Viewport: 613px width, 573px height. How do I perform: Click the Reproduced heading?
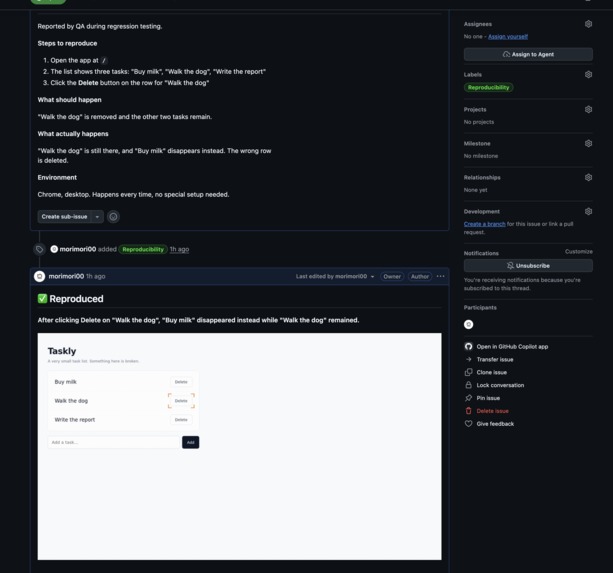71,299
